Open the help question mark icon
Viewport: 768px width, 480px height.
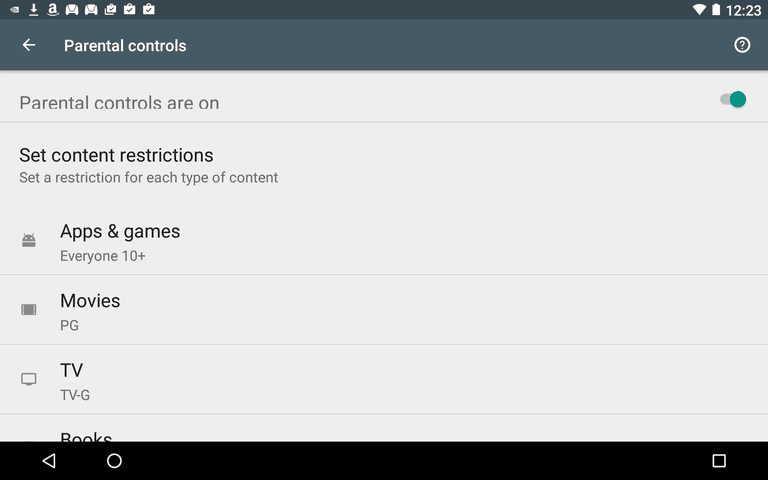click(x=742, y=45)
